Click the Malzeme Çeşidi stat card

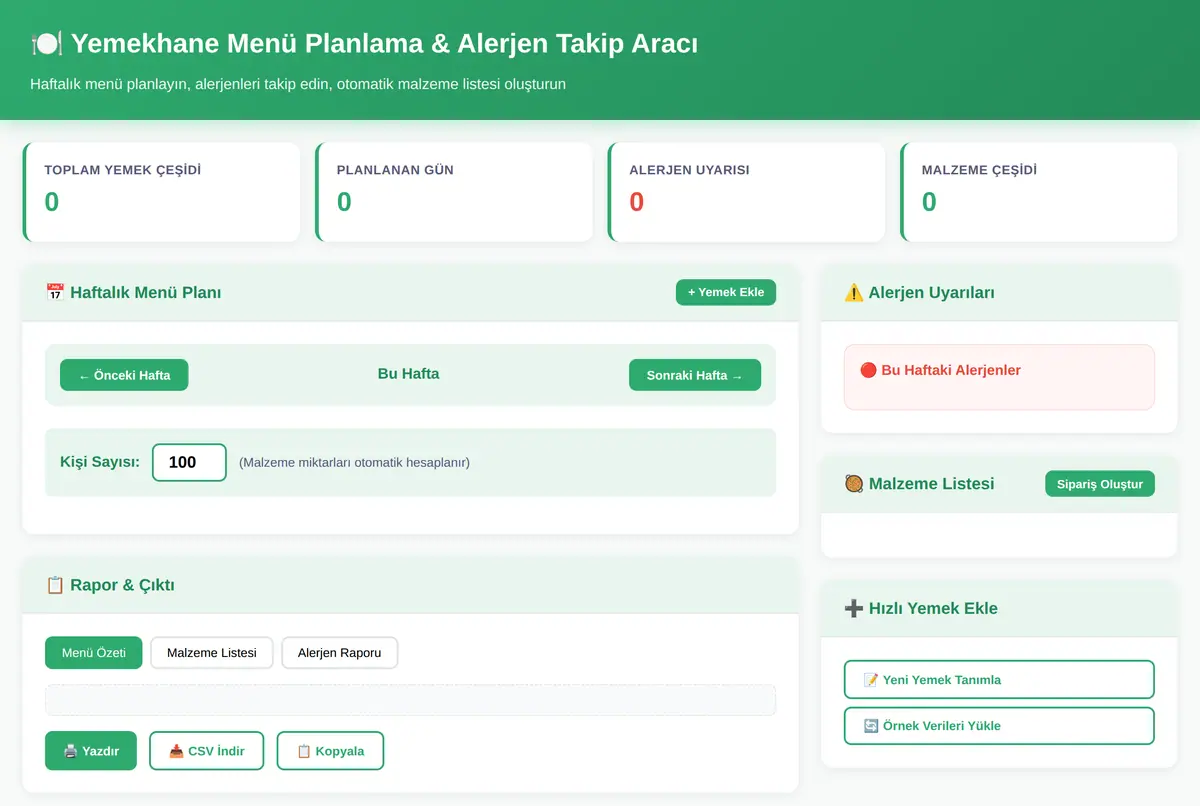coord(1039,192)
